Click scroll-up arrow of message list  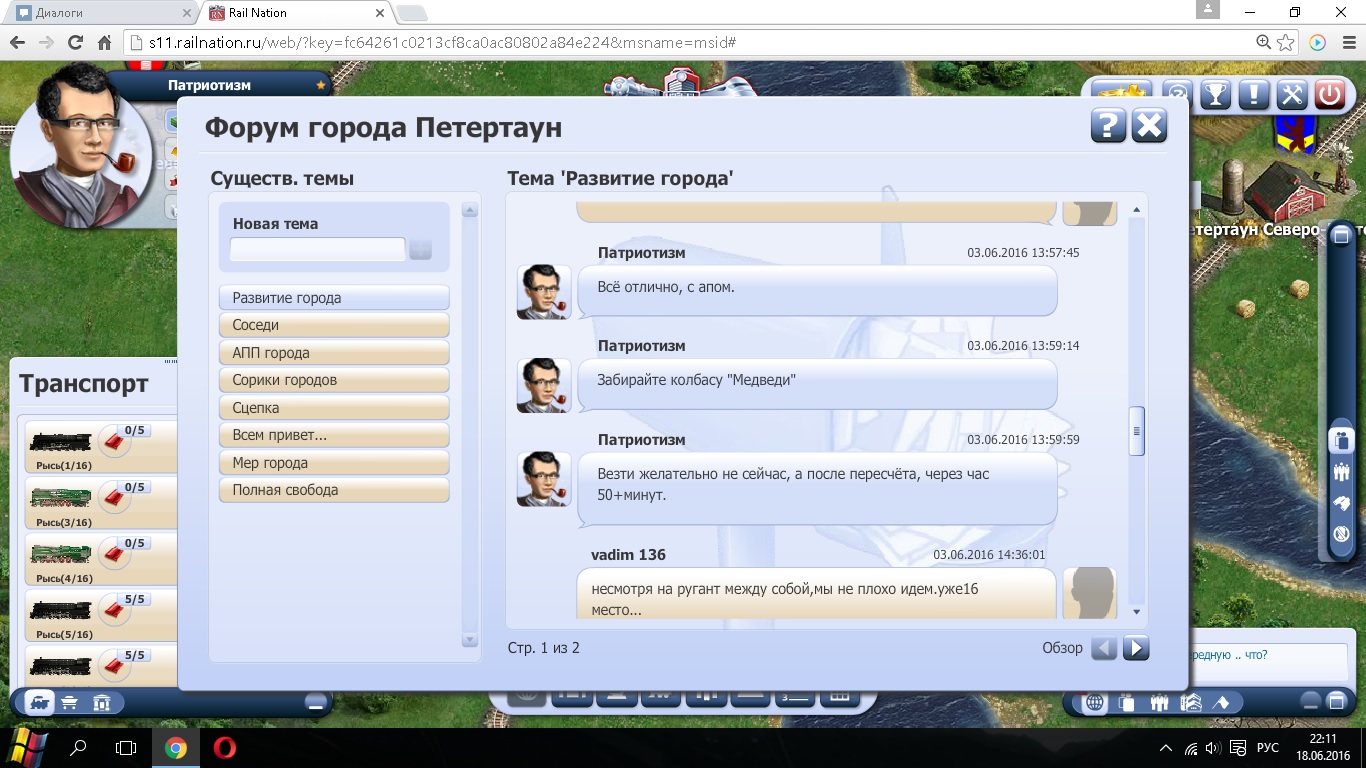pyautogui.click(x=1137, y=210)
